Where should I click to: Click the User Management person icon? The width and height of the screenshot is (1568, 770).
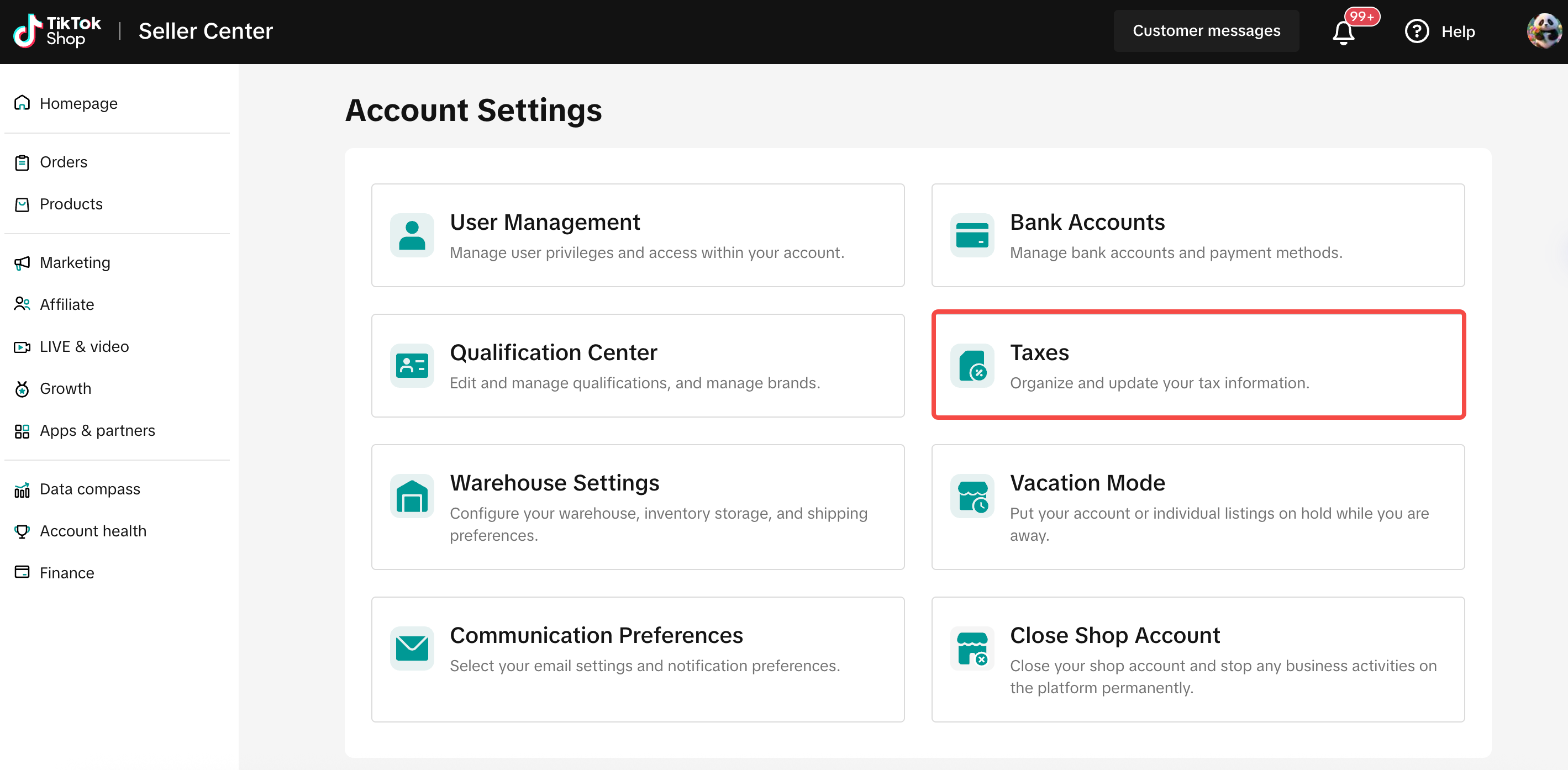point(412,235)
